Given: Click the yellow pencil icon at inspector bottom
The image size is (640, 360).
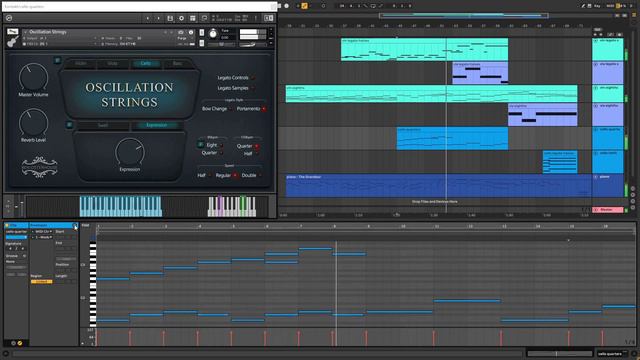Looking at the screenshot, I should (20, 343).
